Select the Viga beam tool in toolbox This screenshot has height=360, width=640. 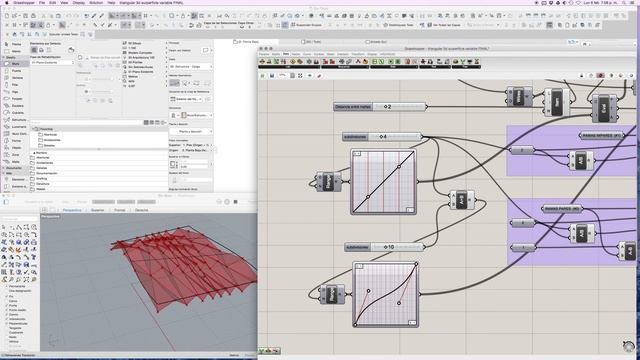pyautogui.click(x=15, y=92)
